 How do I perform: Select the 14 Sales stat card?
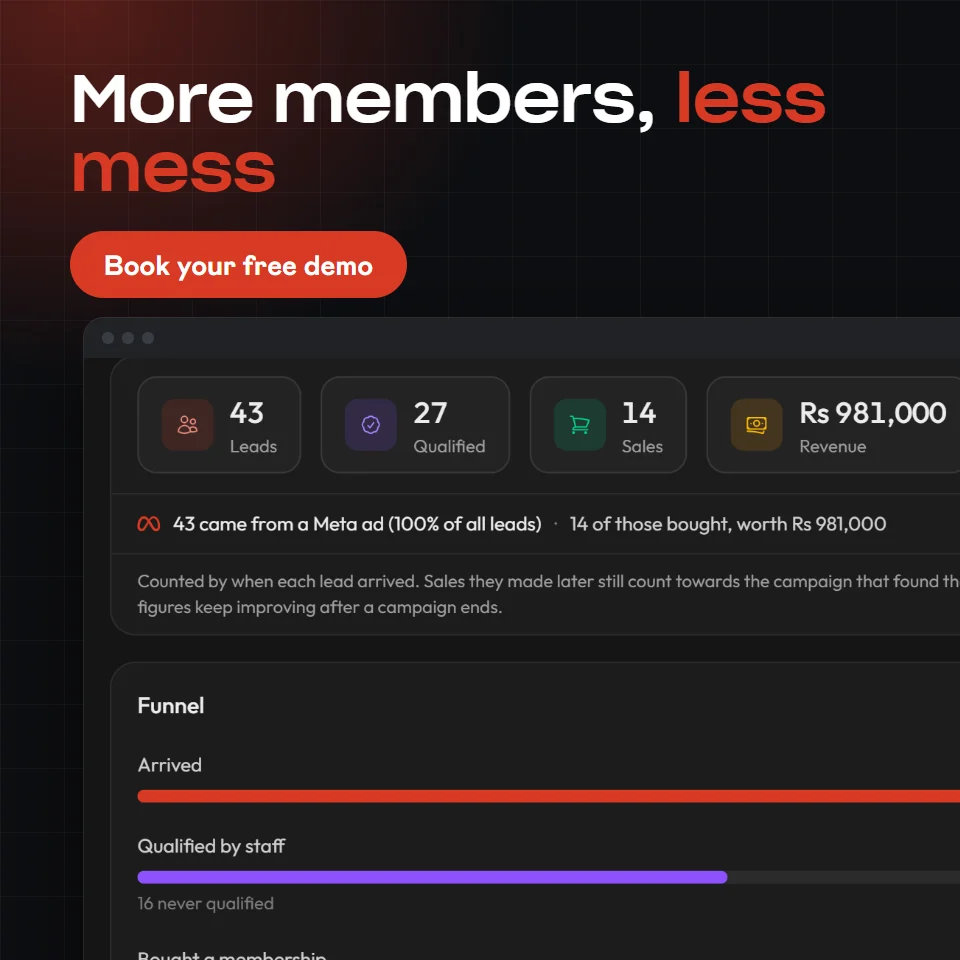(608, 424)
